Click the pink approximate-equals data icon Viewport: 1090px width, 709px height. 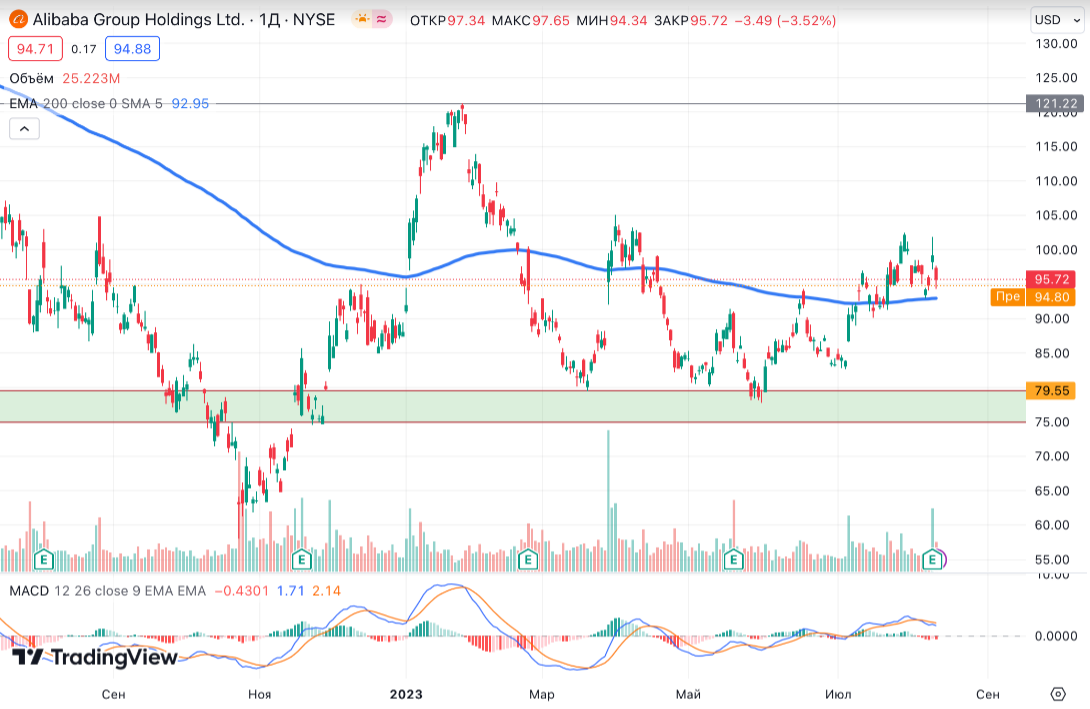click(x=381, y=19)
